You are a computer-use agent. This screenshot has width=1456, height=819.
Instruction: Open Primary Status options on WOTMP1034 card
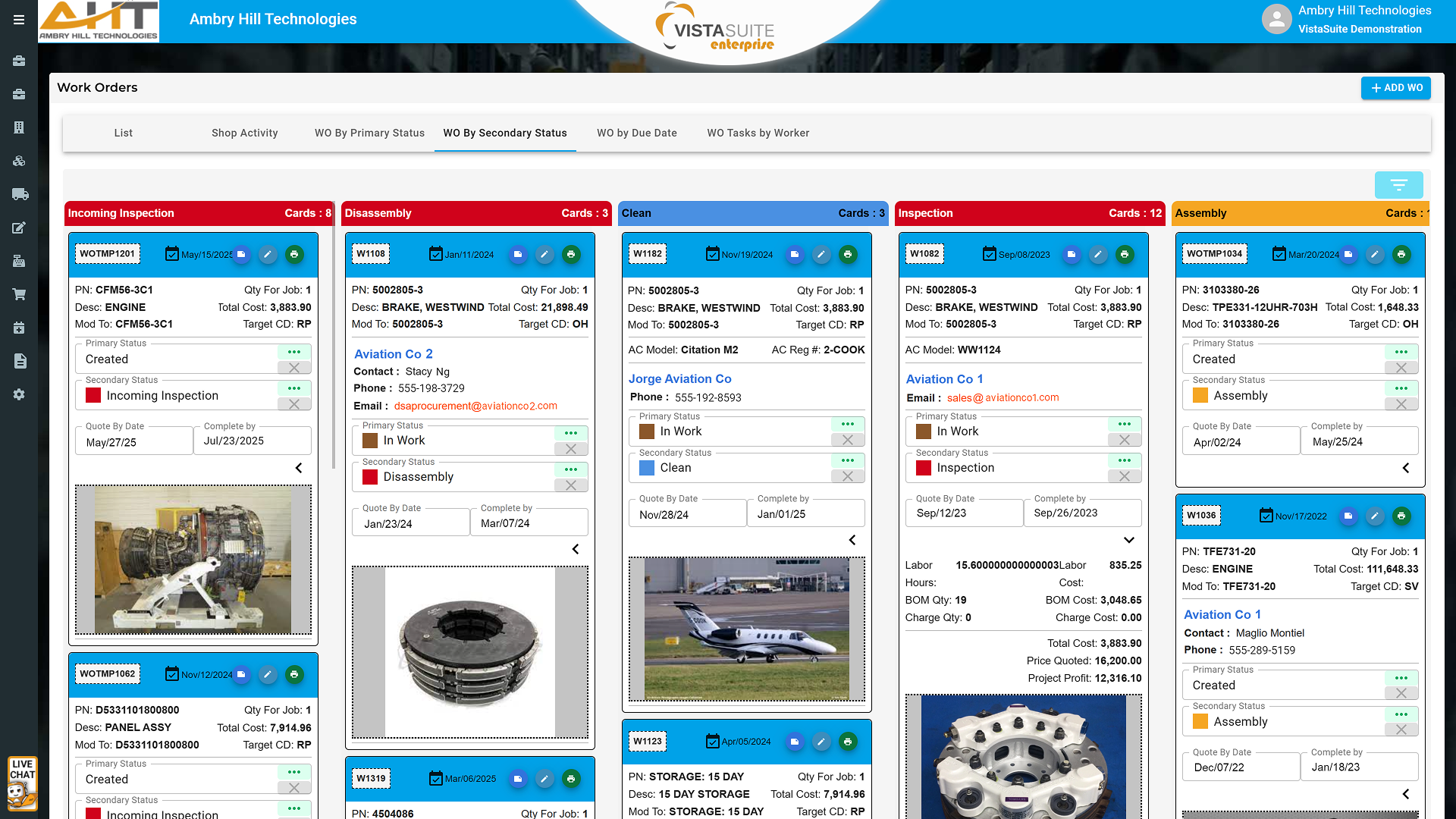[1401, 352]
